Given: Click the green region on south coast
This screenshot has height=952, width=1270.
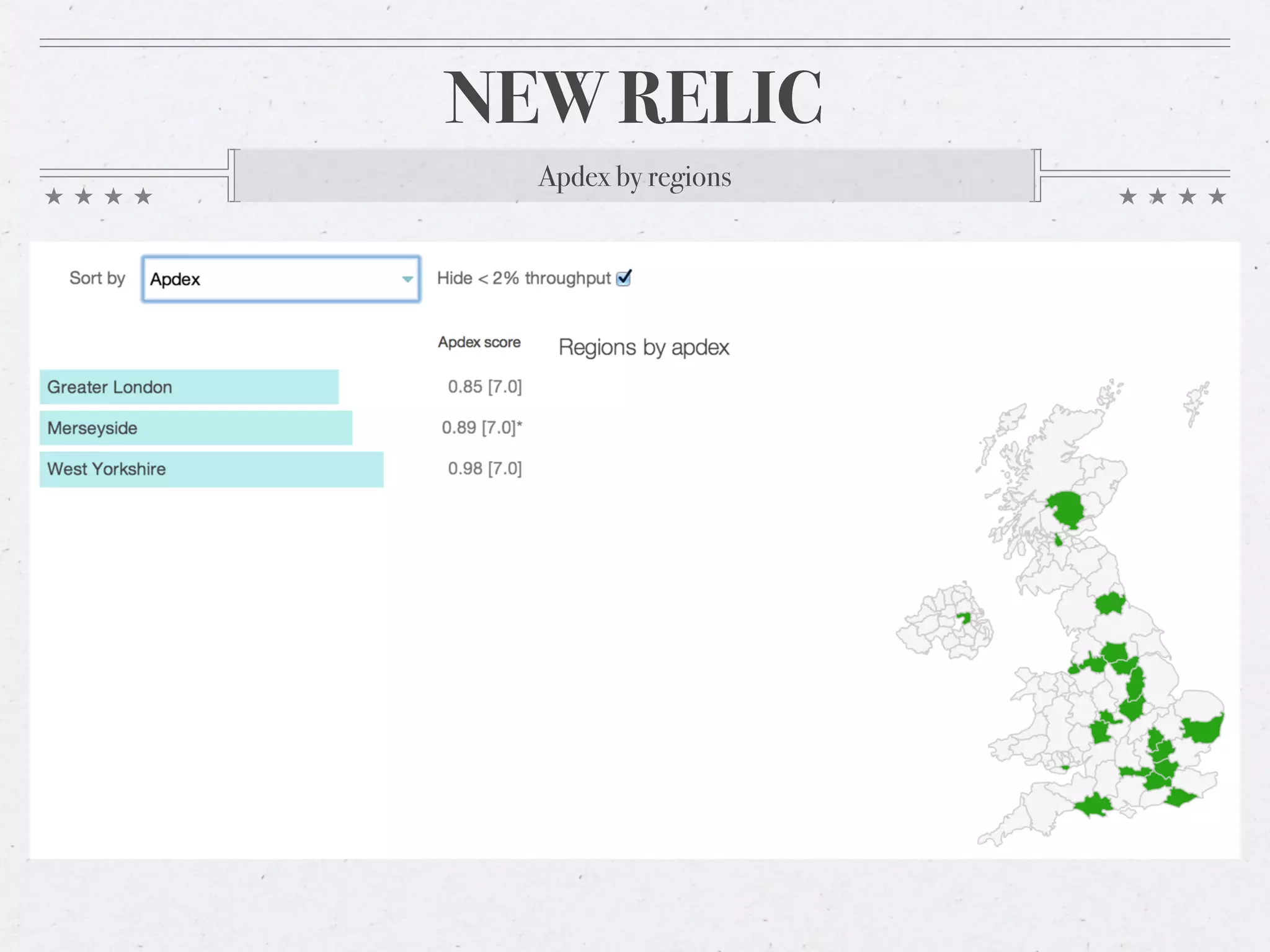Looking at the screenshot, I should pos(1094,806).
